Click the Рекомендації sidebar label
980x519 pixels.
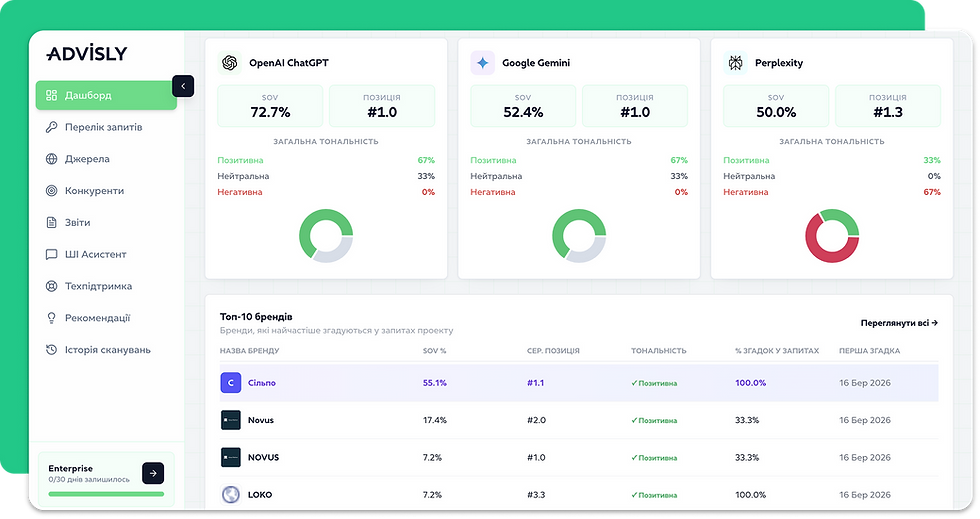click(98, 318)
